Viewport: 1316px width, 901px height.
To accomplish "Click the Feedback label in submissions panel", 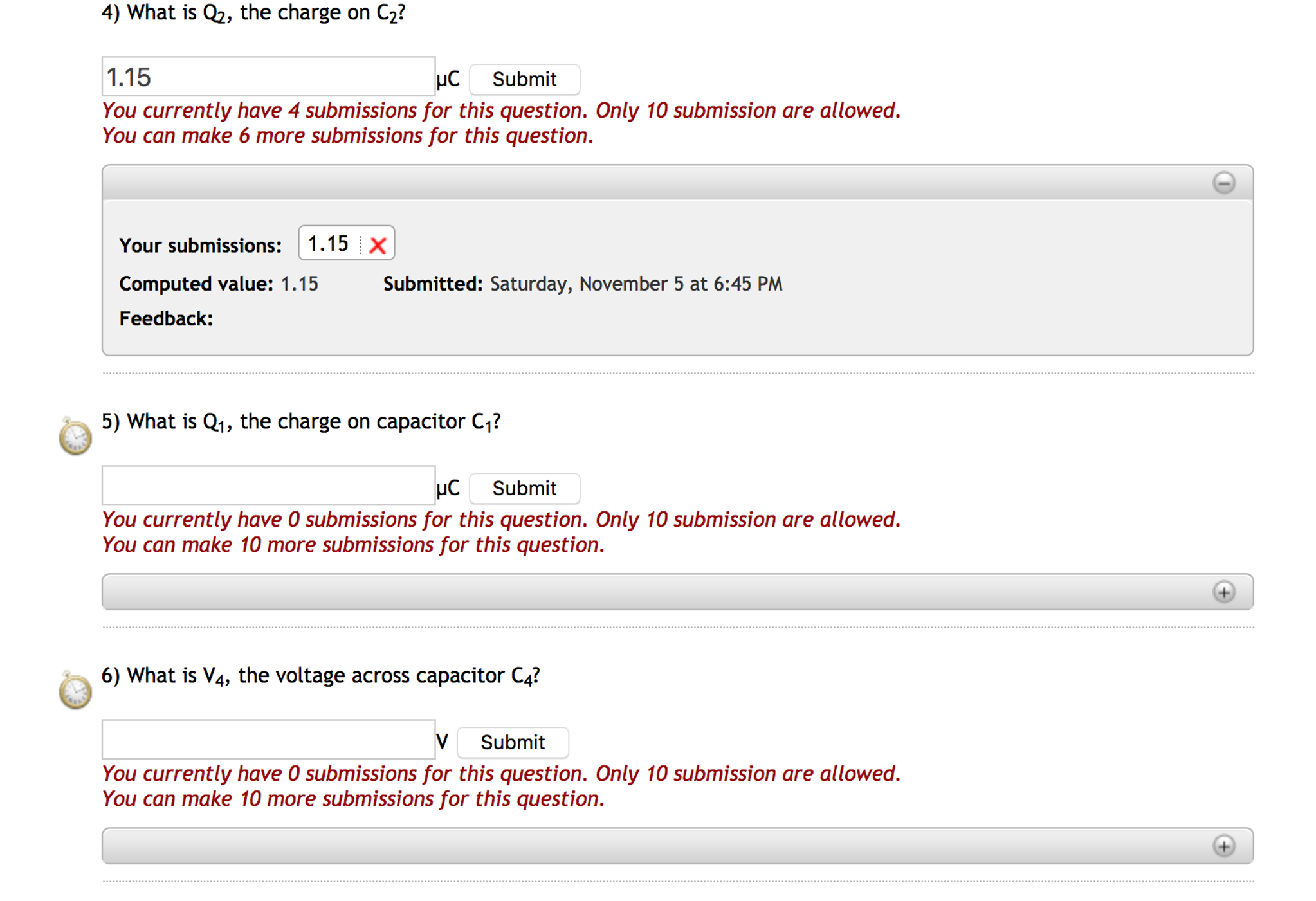I will point(166,318).
